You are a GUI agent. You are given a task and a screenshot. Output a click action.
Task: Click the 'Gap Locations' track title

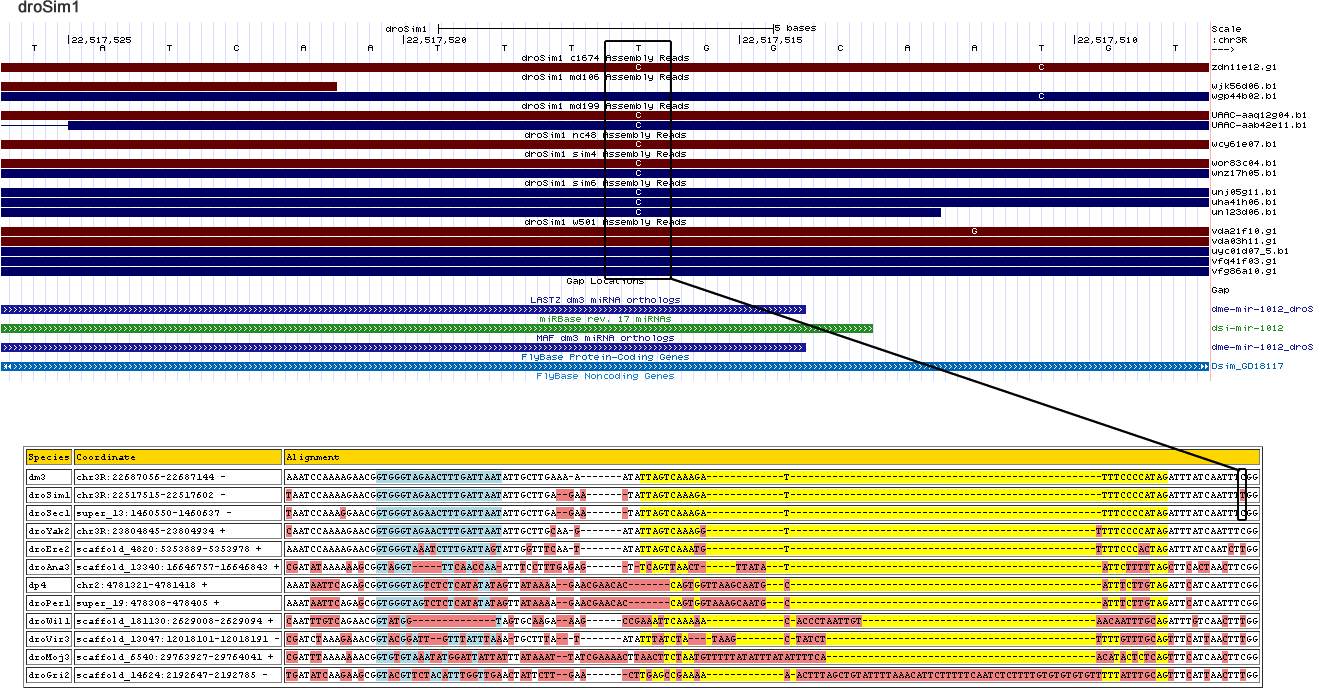pyautogui.click(x=604, y=281)
